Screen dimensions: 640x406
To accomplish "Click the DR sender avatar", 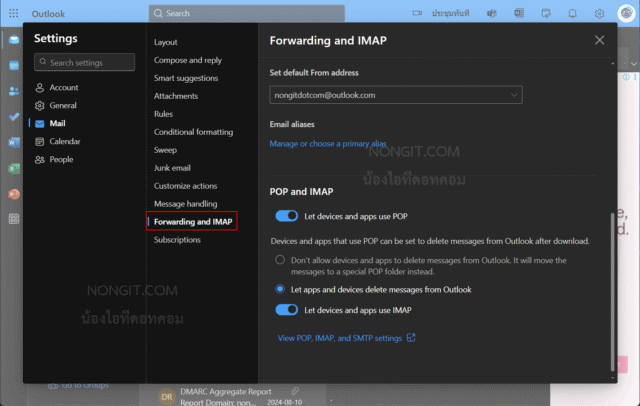I will click(166, 397).
